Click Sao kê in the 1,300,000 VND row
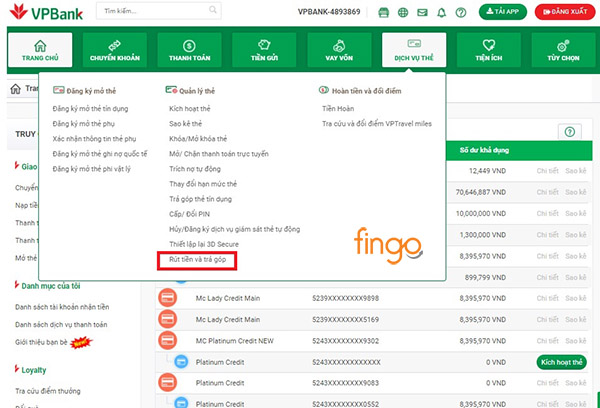600x408 pixels. (576, 235)
